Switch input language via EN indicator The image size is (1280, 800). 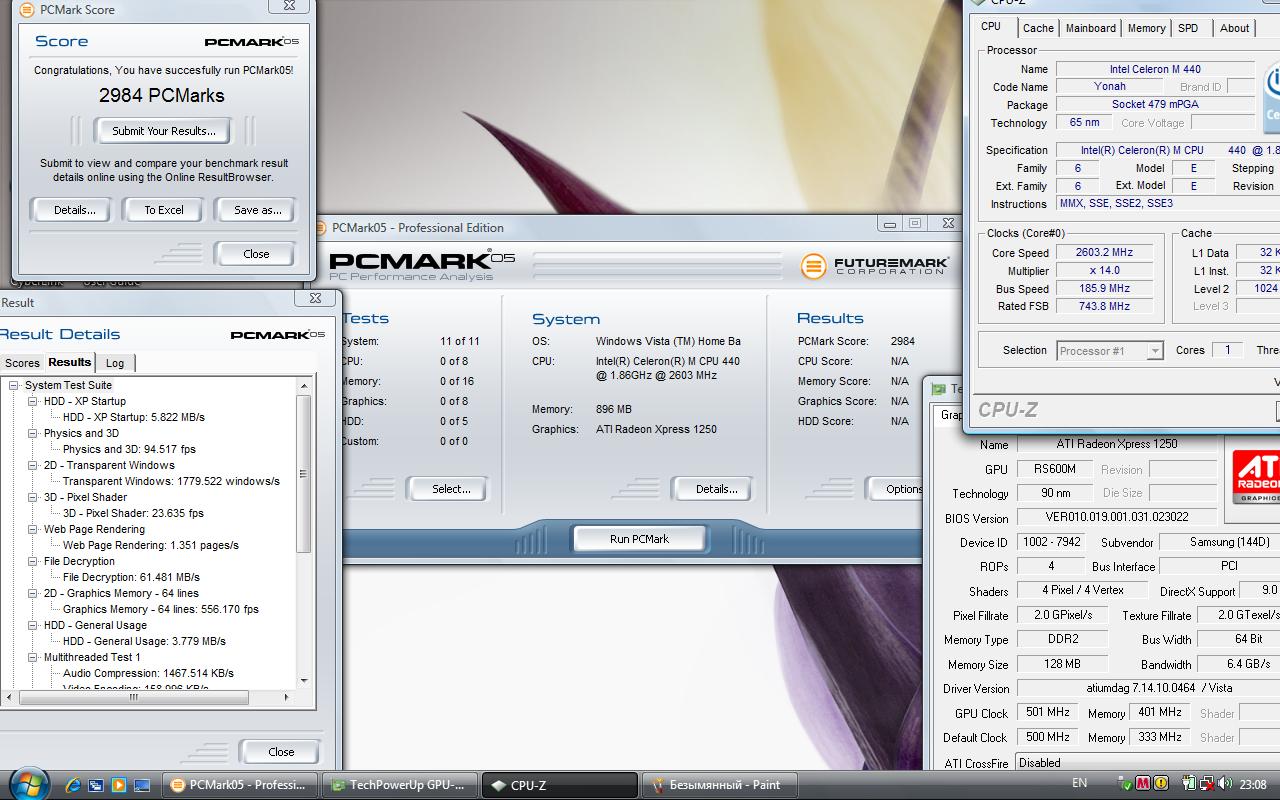pos(1080,784)
